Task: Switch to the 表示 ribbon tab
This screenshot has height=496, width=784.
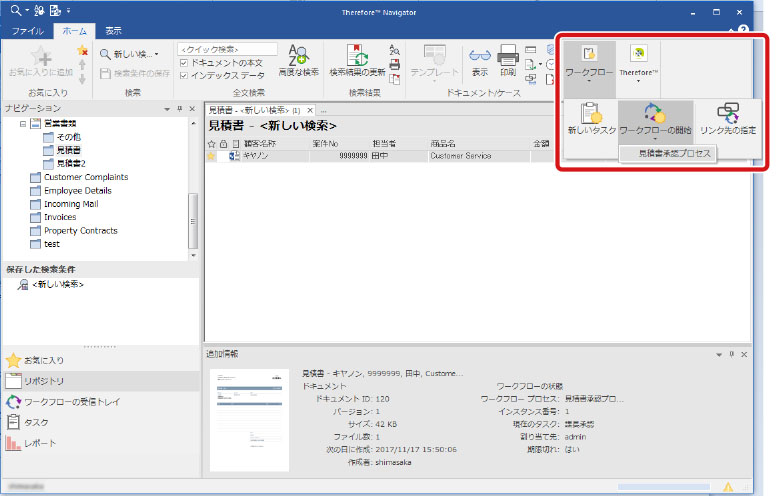Action: pyautogui.click(x=114, y=31)
